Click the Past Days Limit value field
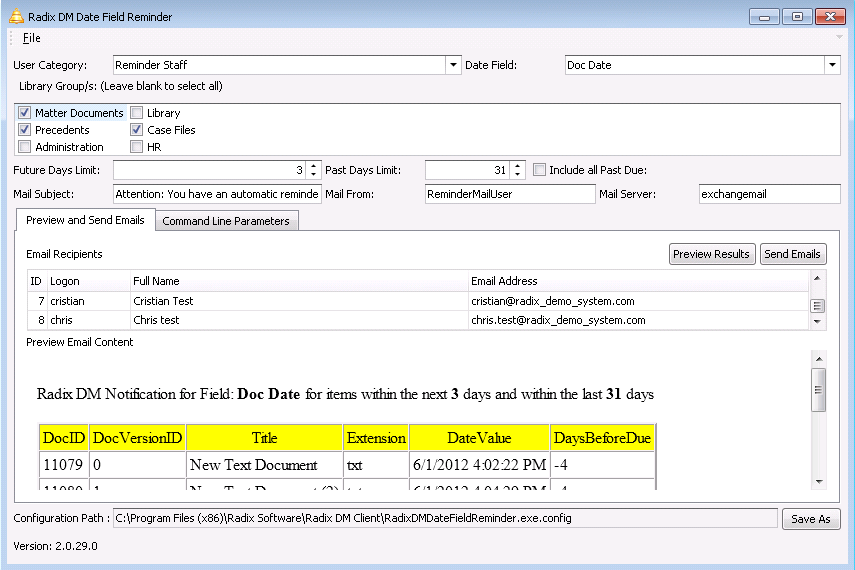Image resolution: width=855 pixels, height=570 pixels. tap(468, 170)
